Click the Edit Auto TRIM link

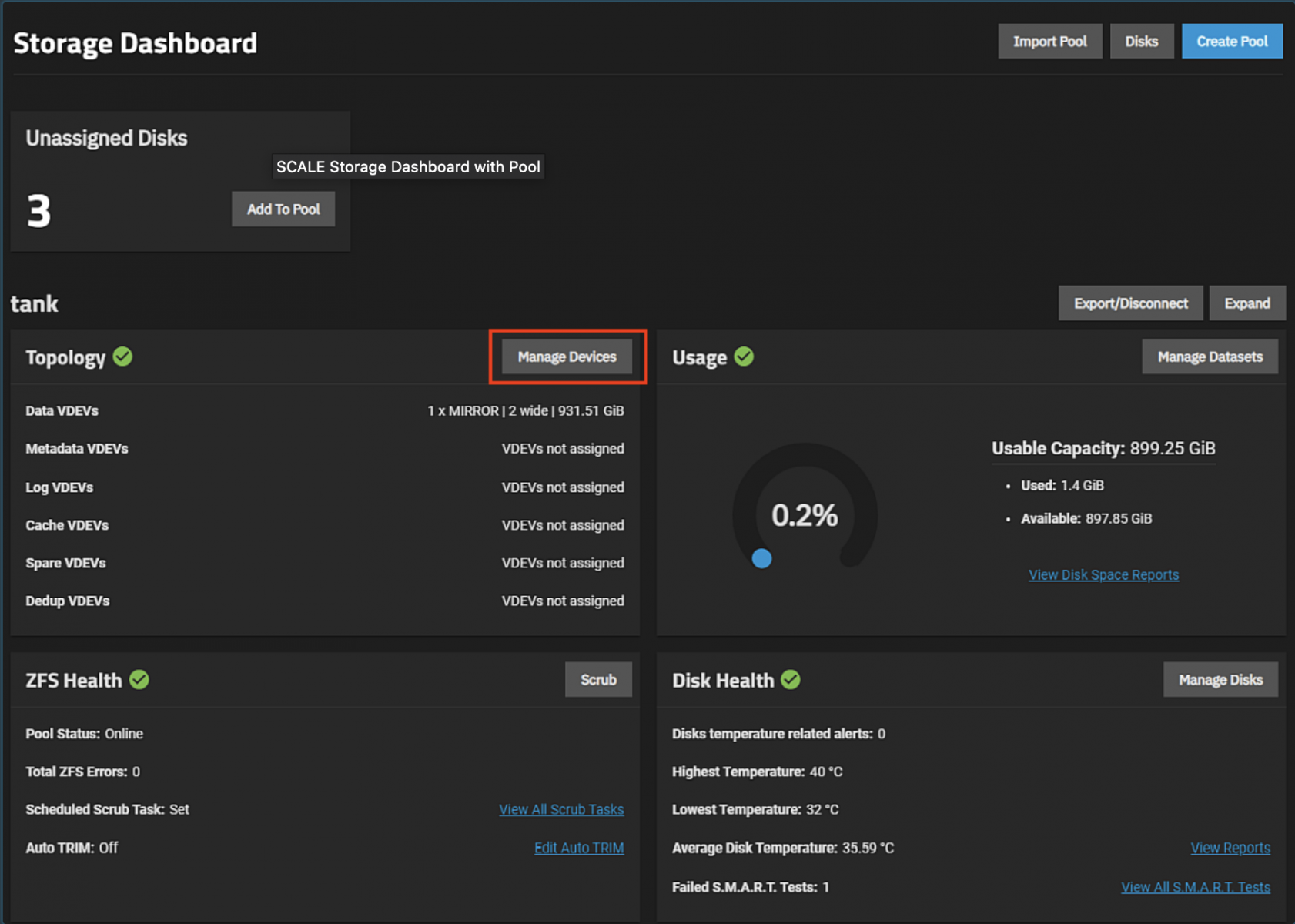coord(579,848)
